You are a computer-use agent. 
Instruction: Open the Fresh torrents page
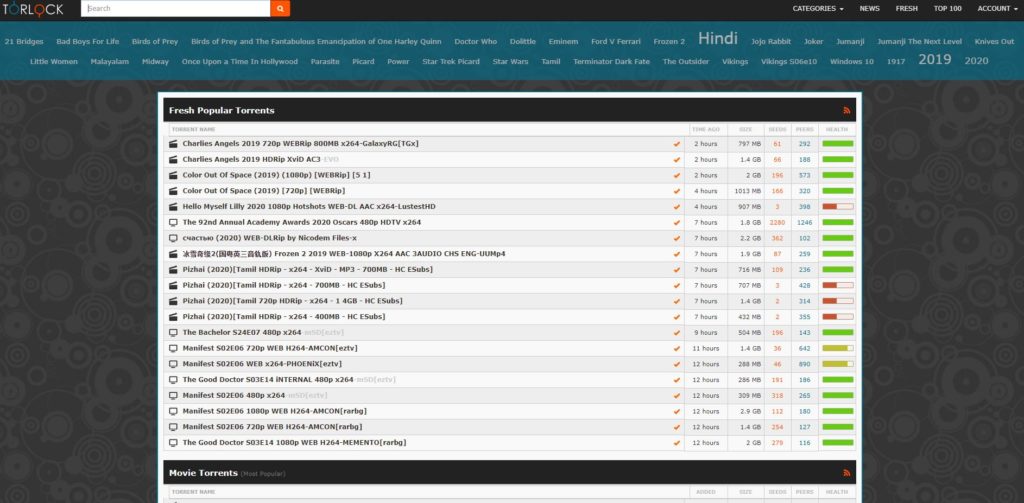click(906, 8)
